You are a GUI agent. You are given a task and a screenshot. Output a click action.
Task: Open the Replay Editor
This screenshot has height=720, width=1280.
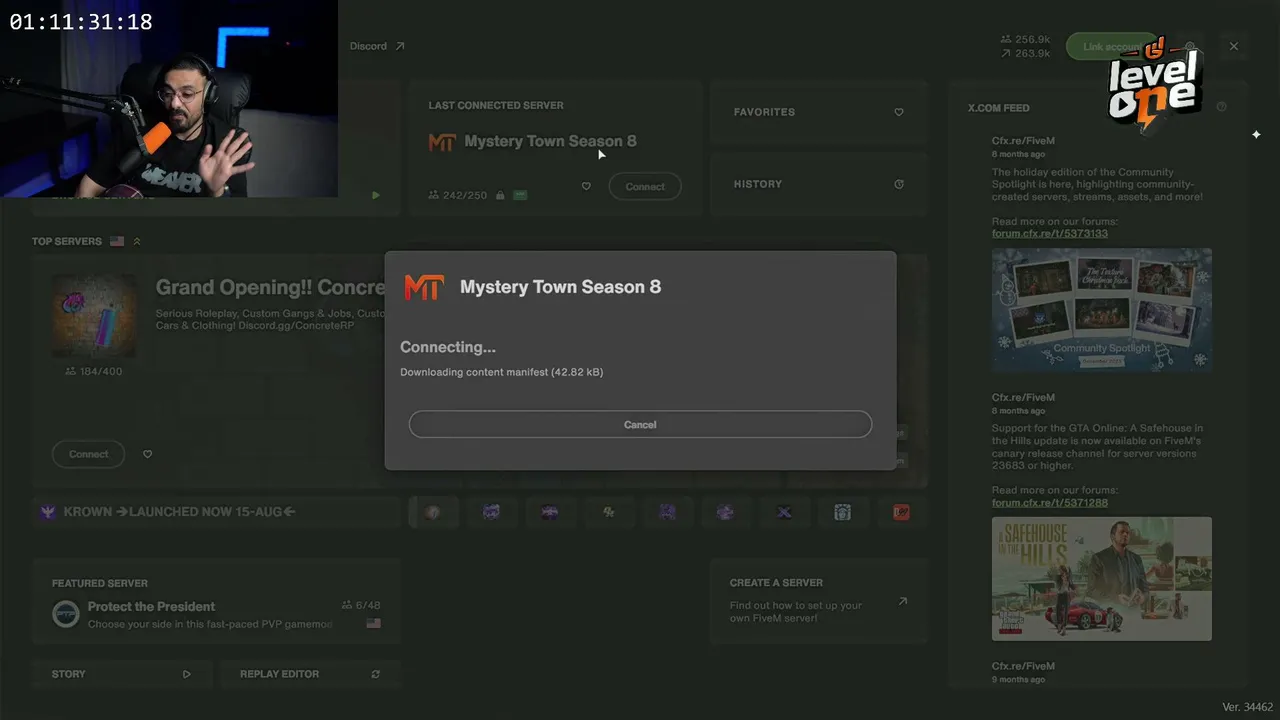coord(310,674)
